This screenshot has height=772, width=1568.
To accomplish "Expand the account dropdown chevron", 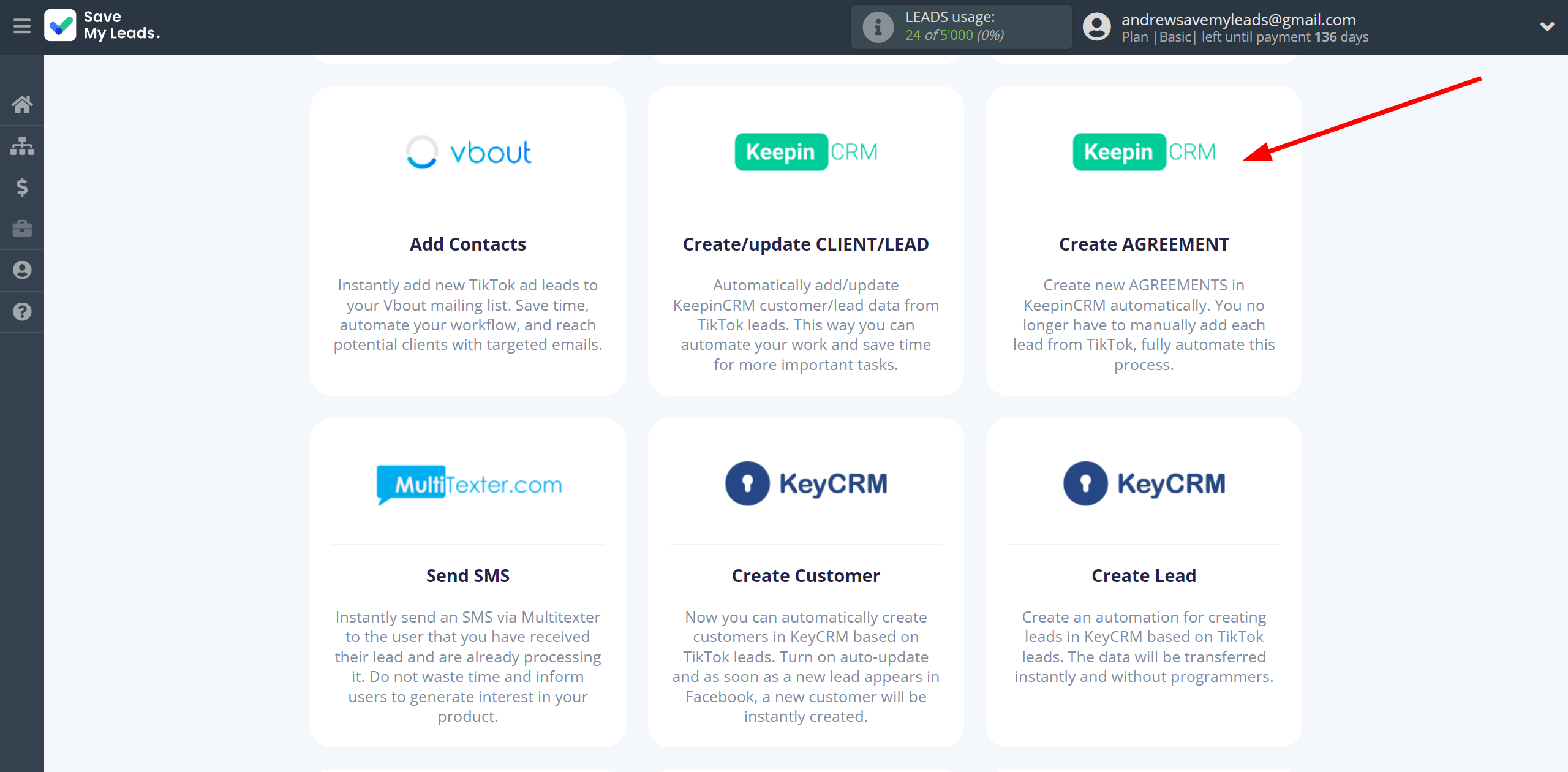I will pos(1547,26).
